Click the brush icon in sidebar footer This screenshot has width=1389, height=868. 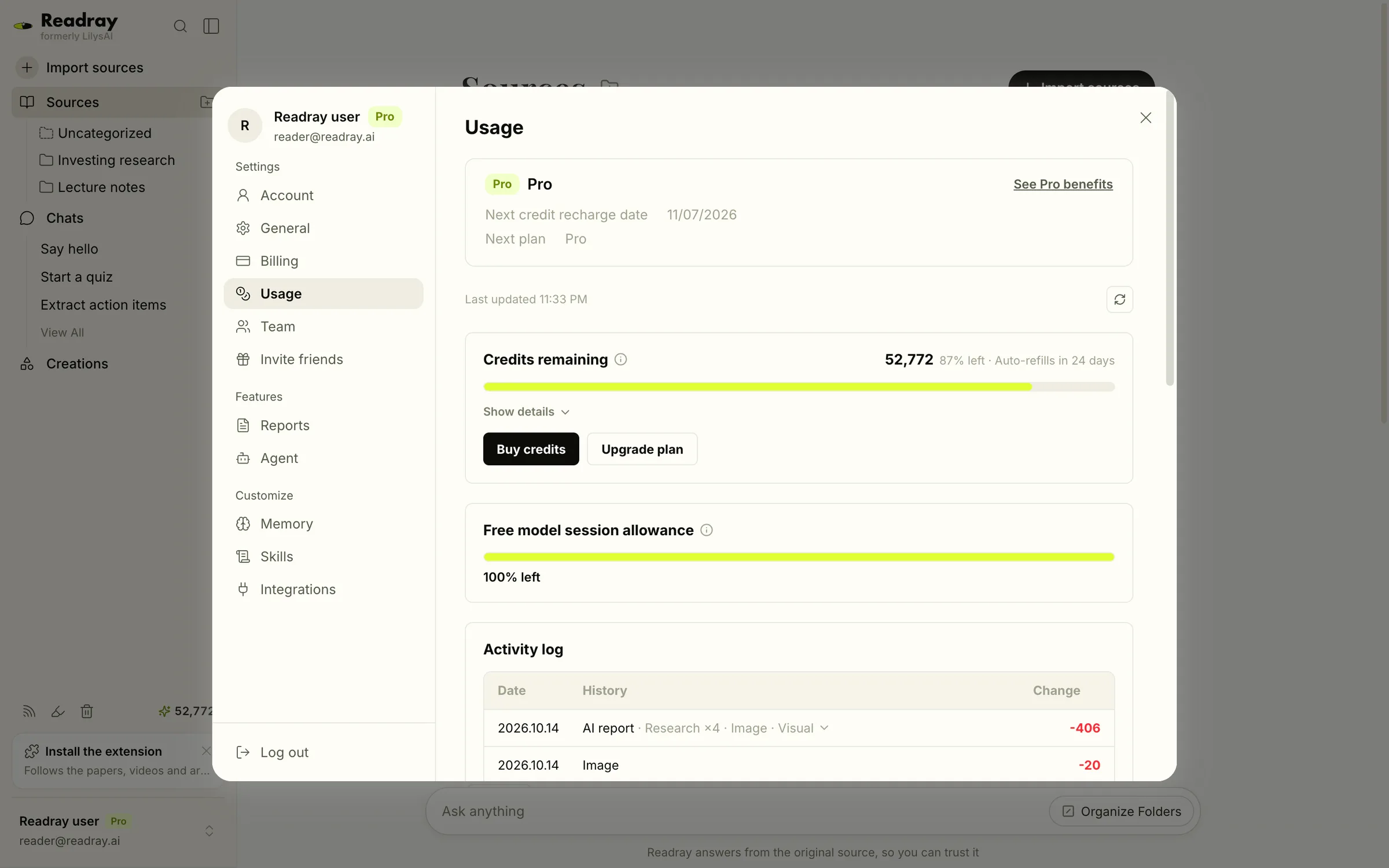pos(58,711)
